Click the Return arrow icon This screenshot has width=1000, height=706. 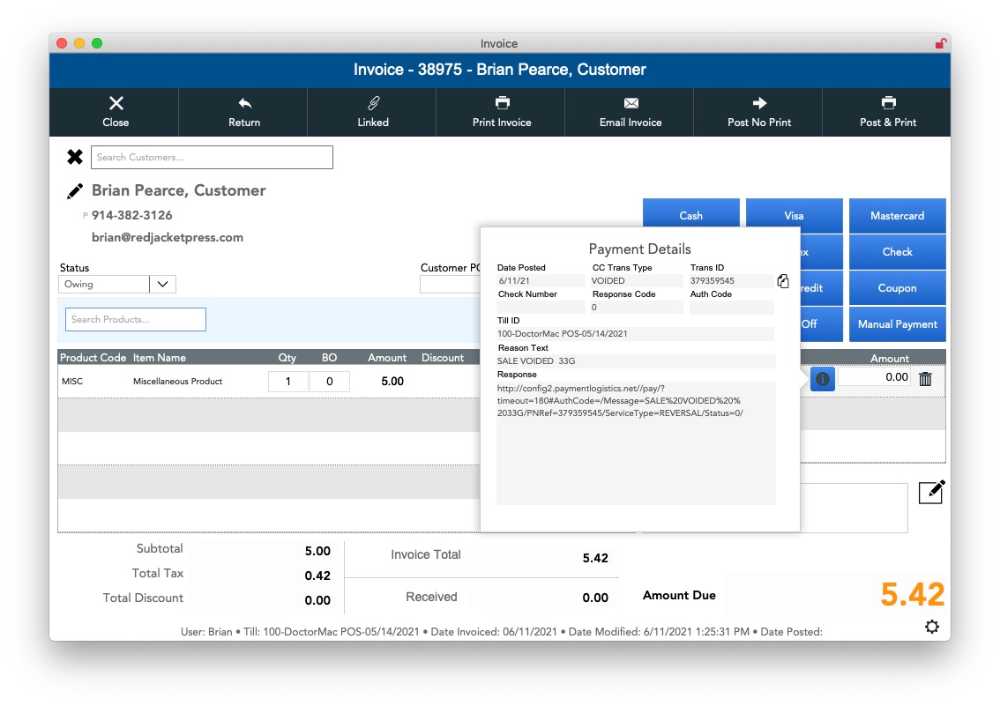point(244,103)
